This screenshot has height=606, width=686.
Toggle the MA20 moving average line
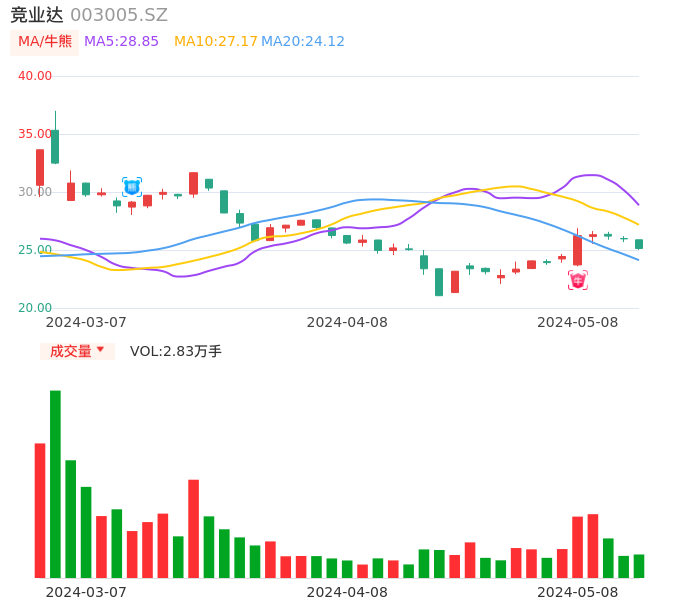303,42
